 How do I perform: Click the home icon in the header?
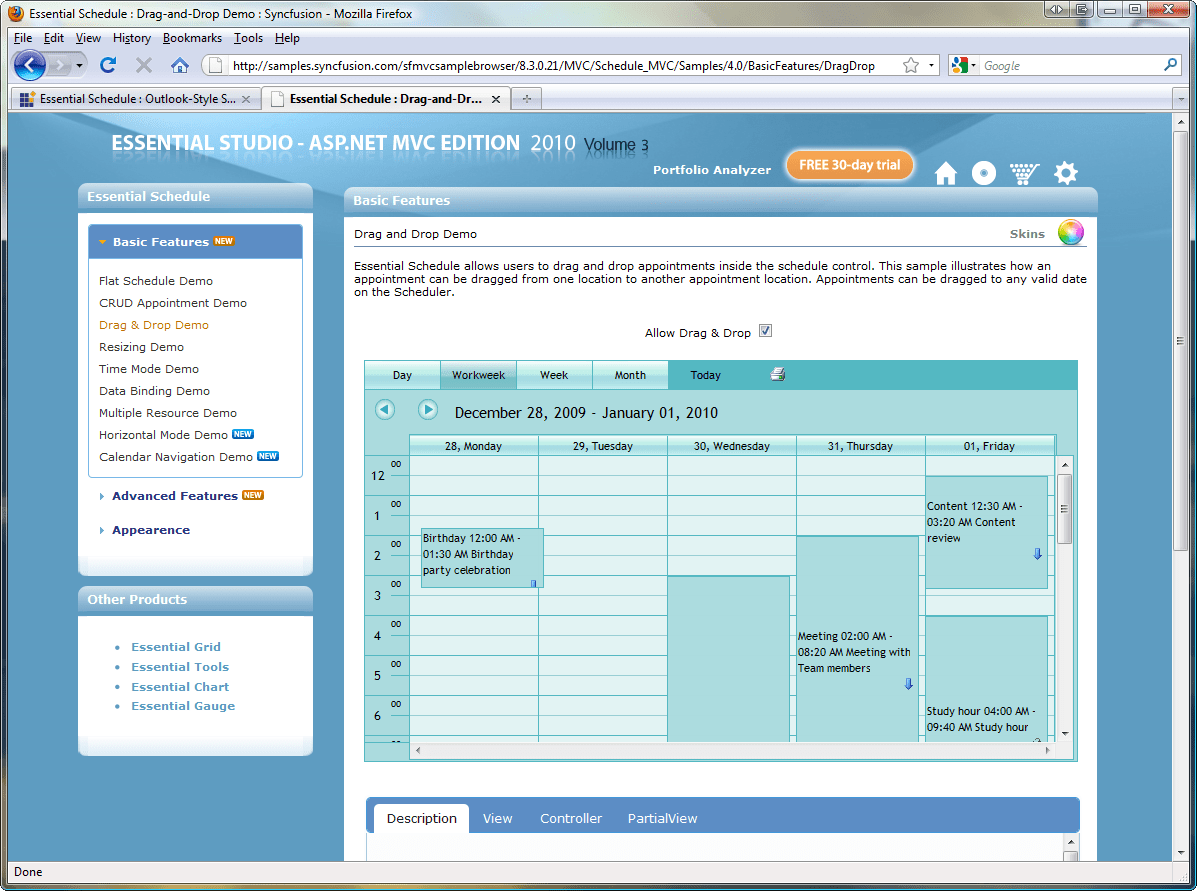(944, 172)
